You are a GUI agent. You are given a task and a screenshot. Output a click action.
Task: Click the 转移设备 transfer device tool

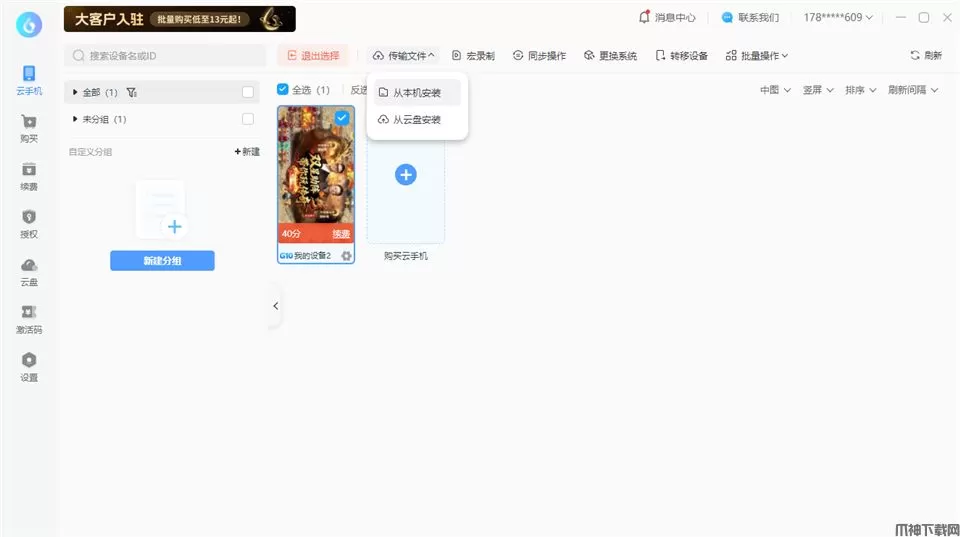(681, 56)
